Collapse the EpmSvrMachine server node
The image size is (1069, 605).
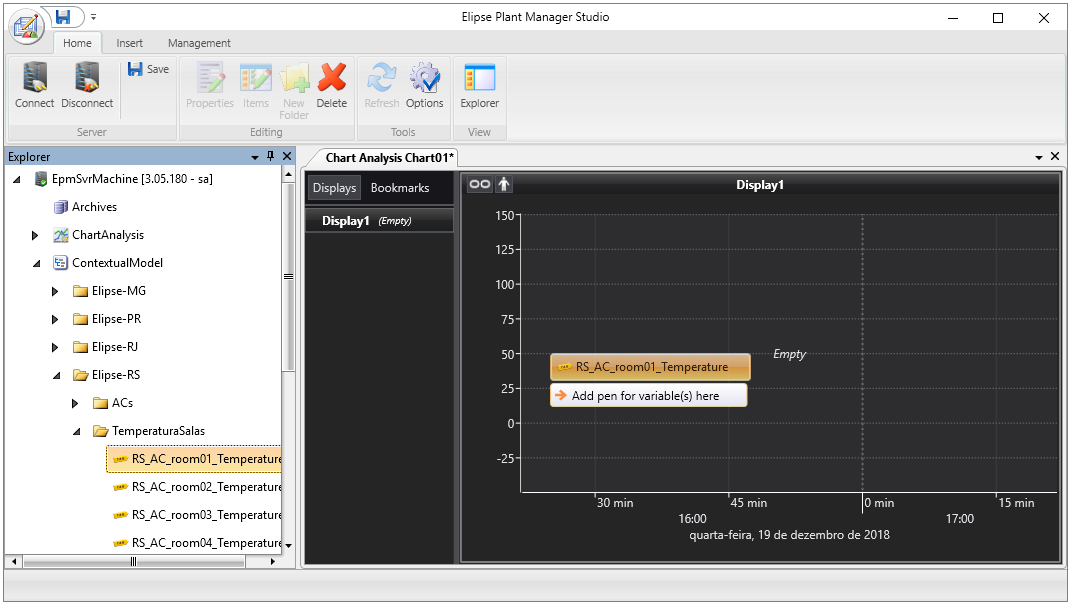[x=17, y=179]
